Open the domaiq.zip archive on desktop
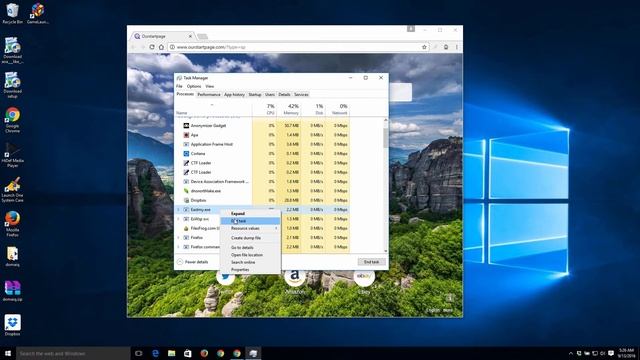This screenshot has height=360, width=640. 12,291
